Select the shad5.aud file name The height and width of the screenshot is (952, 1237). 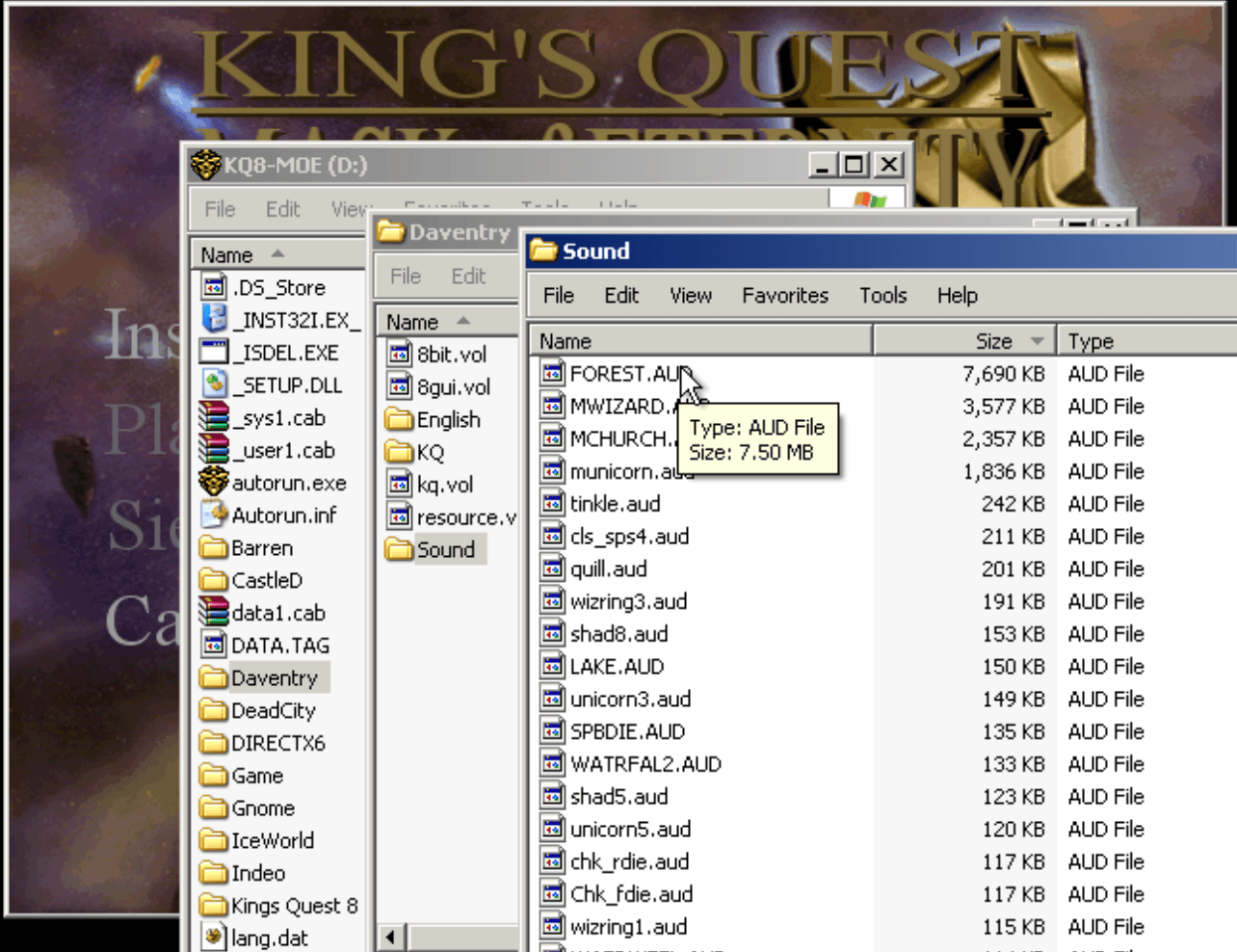pos(618,797)
